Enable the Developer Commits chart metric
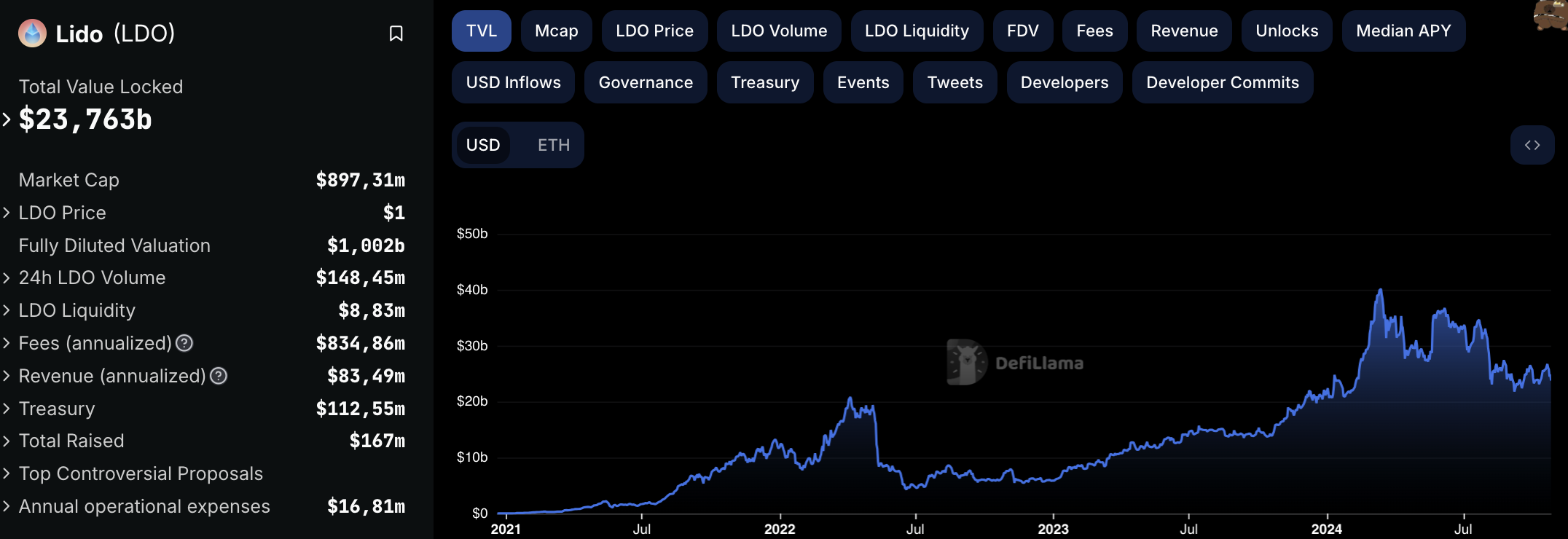This screenshot has height=539, width=1568. [1223, 82]
